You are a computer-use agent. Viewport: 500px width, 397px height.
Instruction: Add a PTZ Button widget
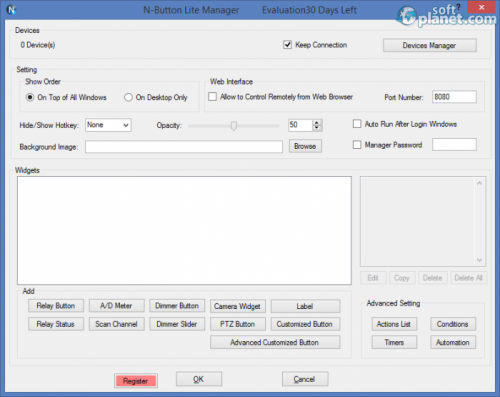237,324
